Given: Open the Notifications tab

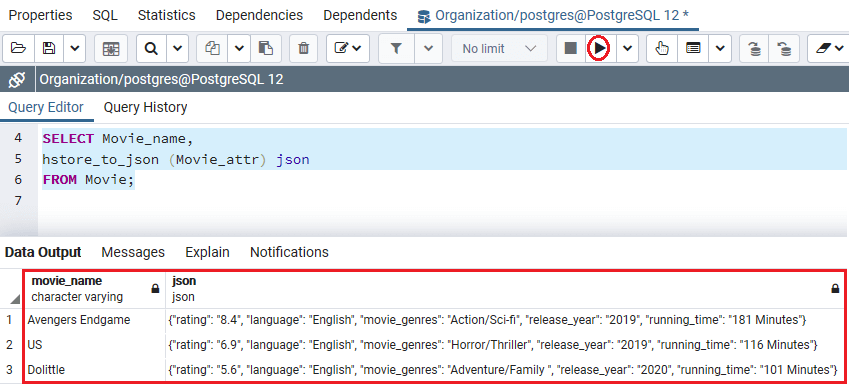Looking at the screenshot, I should (x=289, y=252).
